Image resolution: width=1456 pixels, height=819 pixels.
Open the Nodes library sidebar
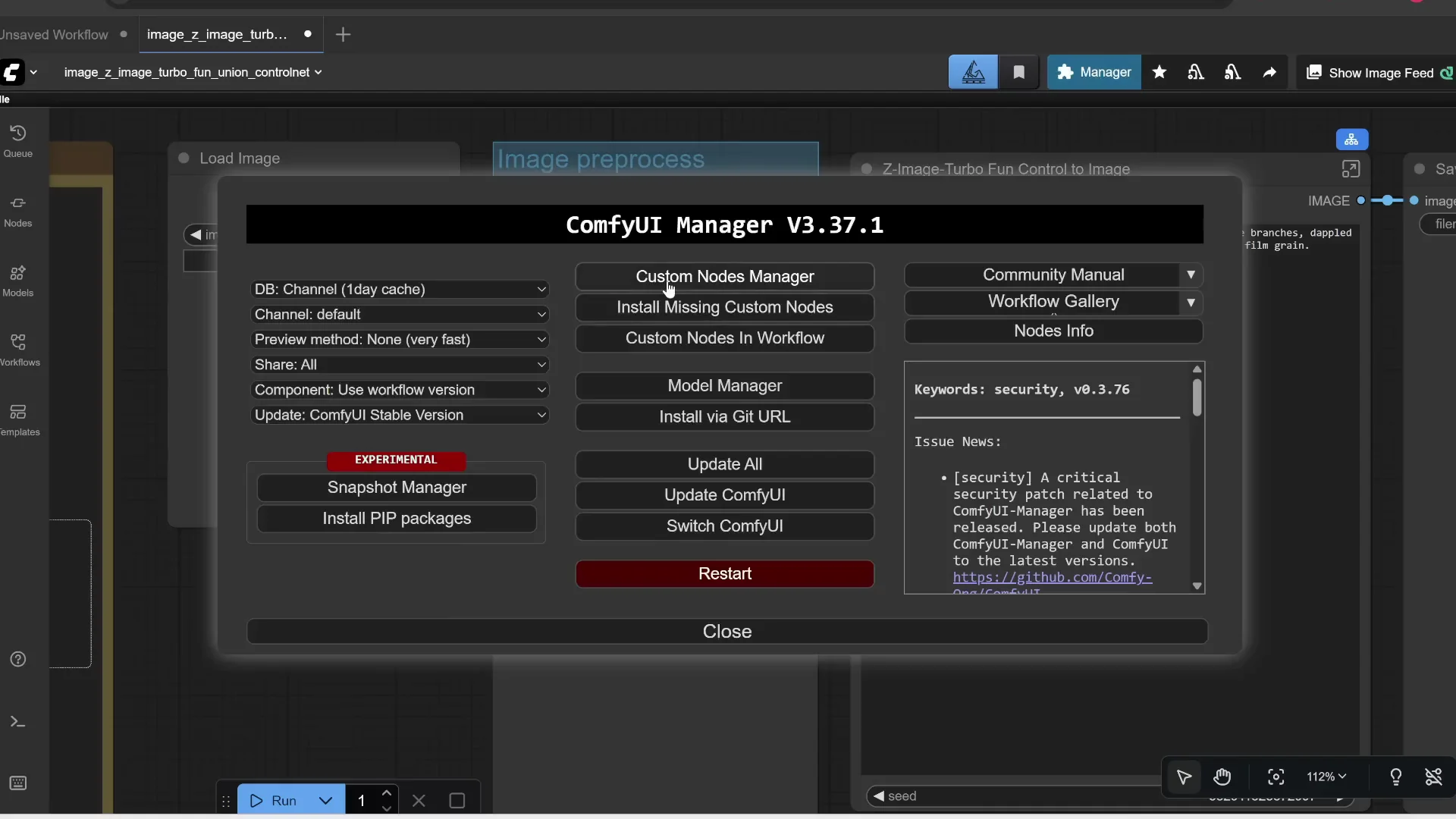pyautogui.click(x=19, y=209)
